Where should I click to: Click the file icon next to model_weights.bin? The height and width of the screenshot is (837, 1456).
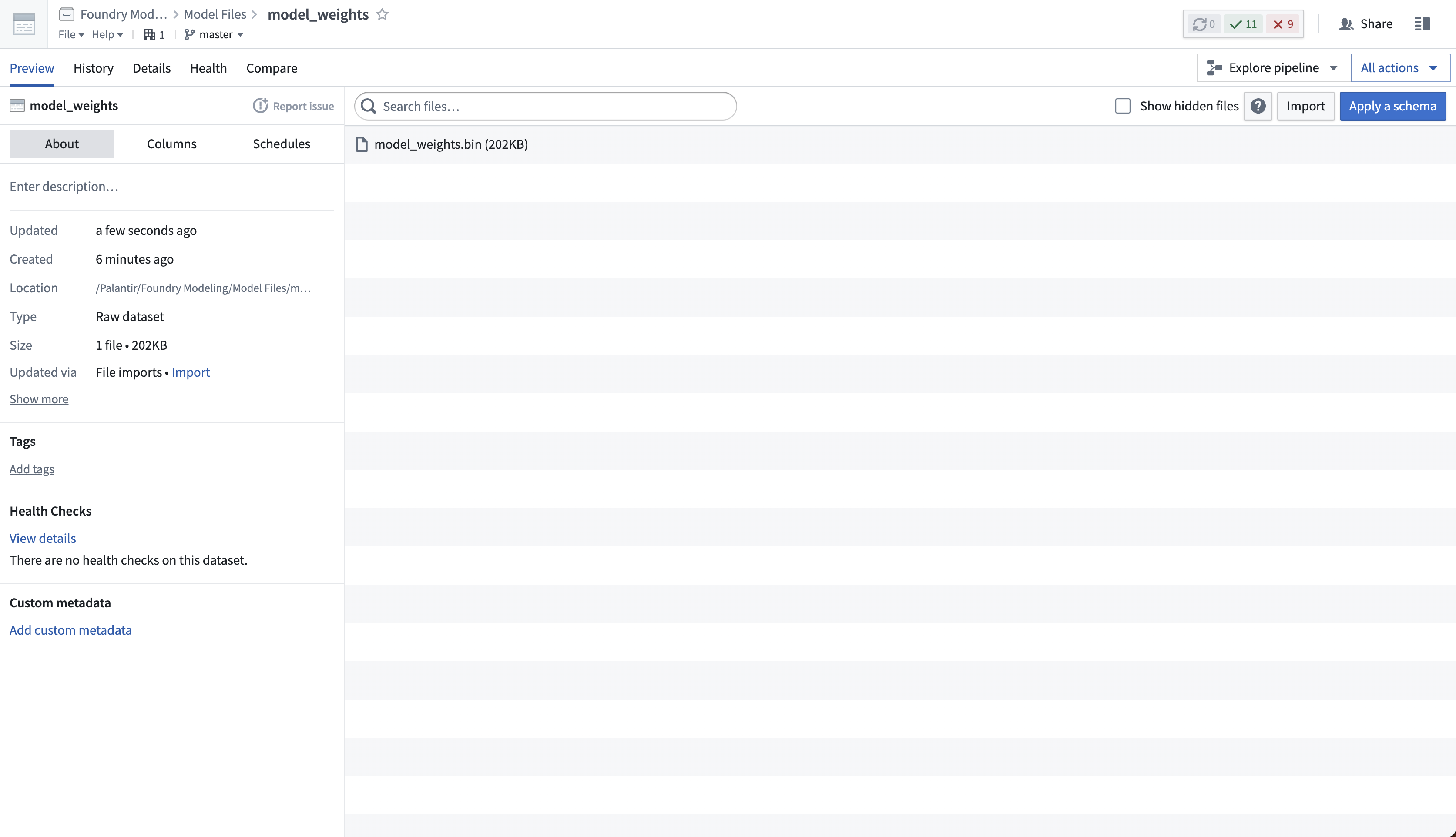click(x=362, y=144)
